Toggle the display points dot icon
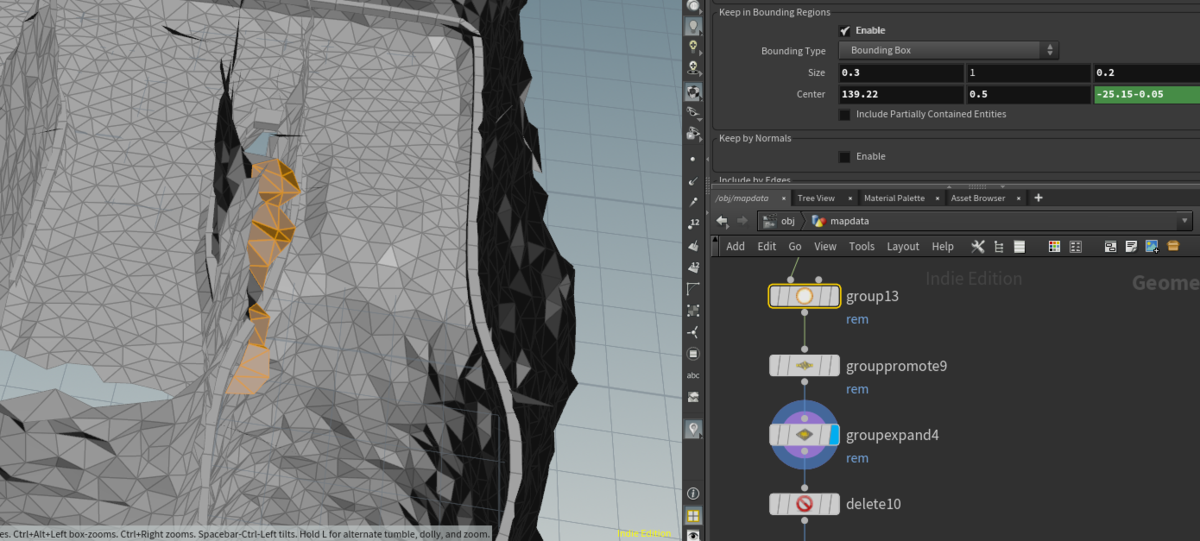 (x=693, y=159)
